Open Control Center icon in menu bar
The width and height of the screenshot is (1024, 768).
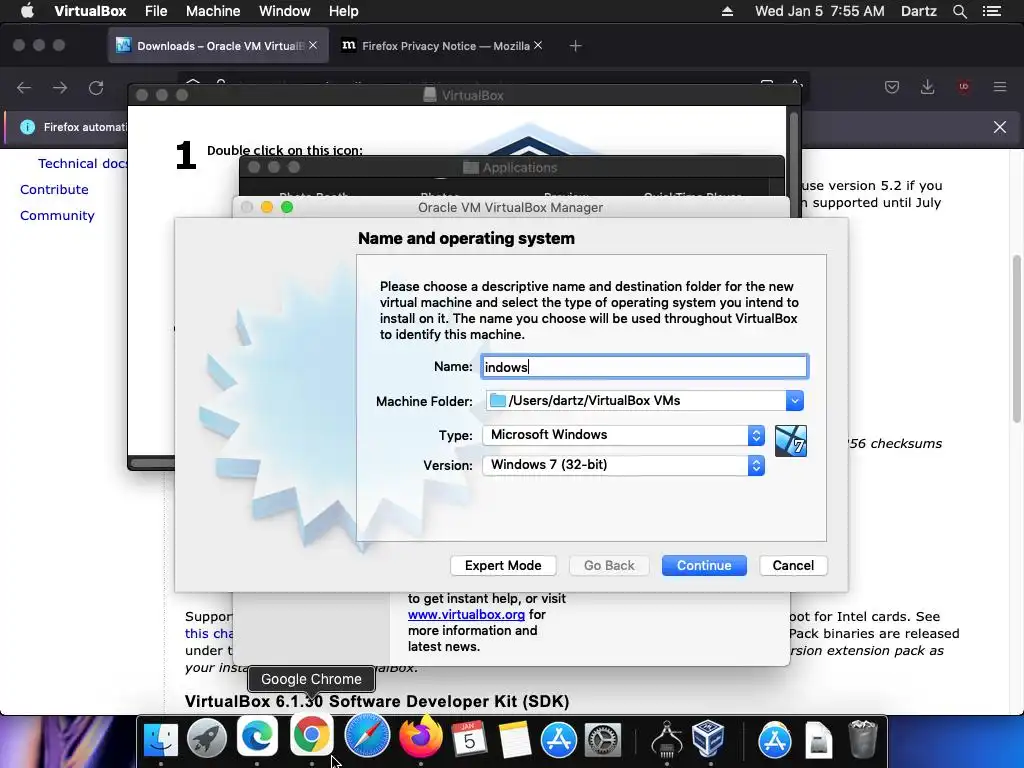click(991, 11)
